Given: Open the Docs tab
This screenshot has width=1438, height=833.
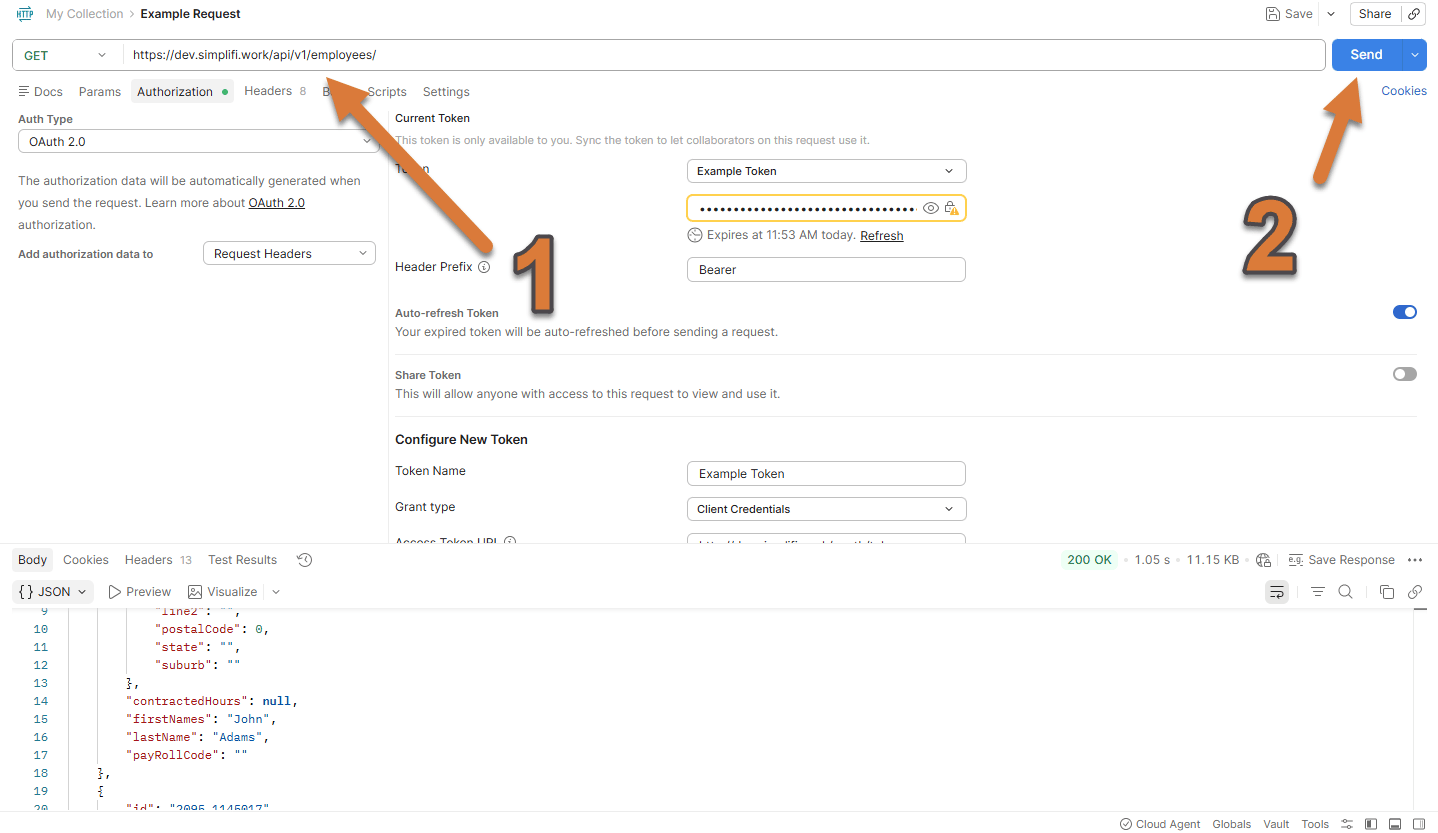Looking at the screenshot, I should pyautogui.click(x=41, y=91).
